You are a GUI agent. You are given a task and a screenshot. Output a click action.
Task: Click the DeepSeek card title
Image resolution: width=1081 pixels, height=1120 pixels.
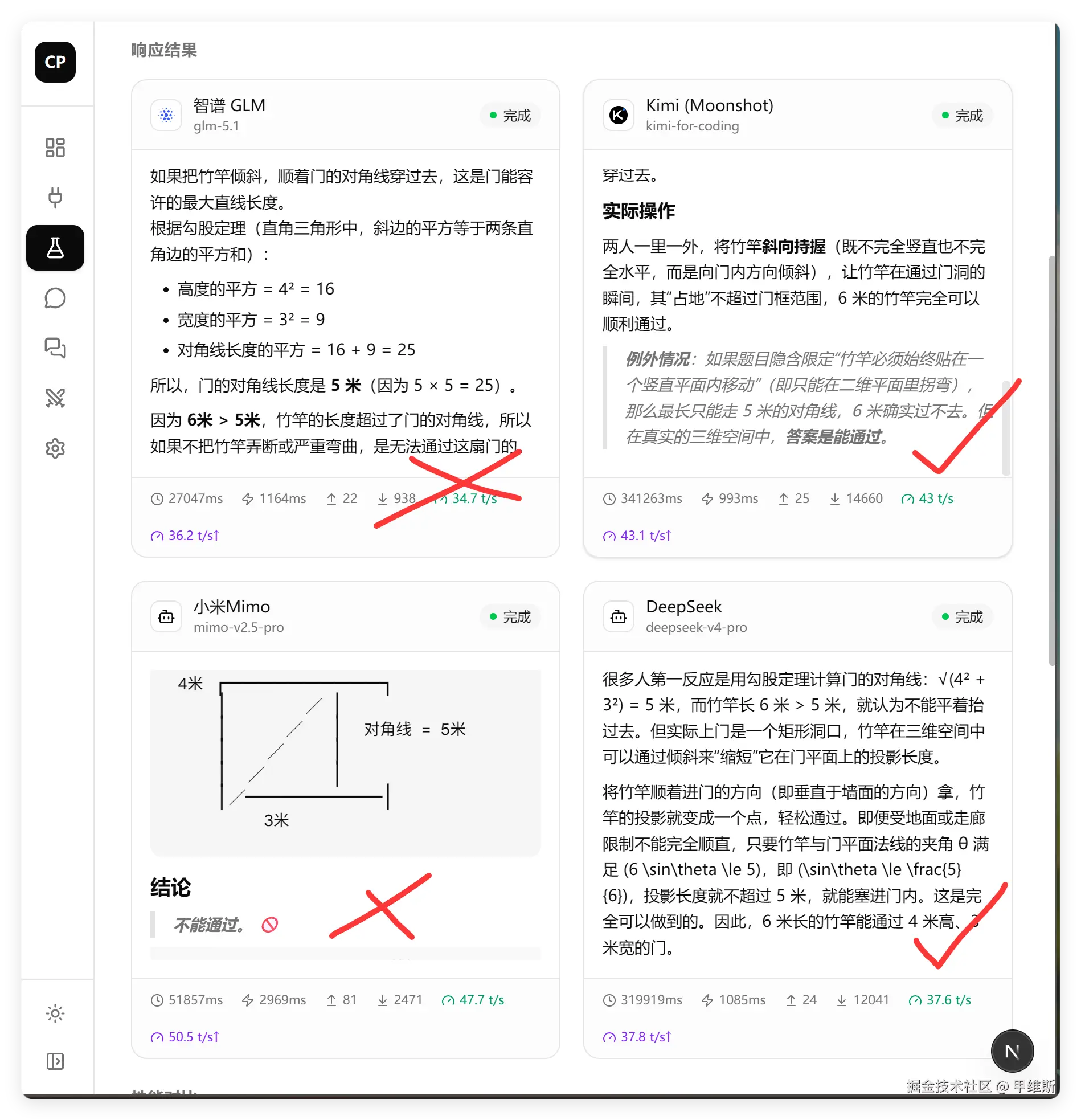click(x=683, y=607)
